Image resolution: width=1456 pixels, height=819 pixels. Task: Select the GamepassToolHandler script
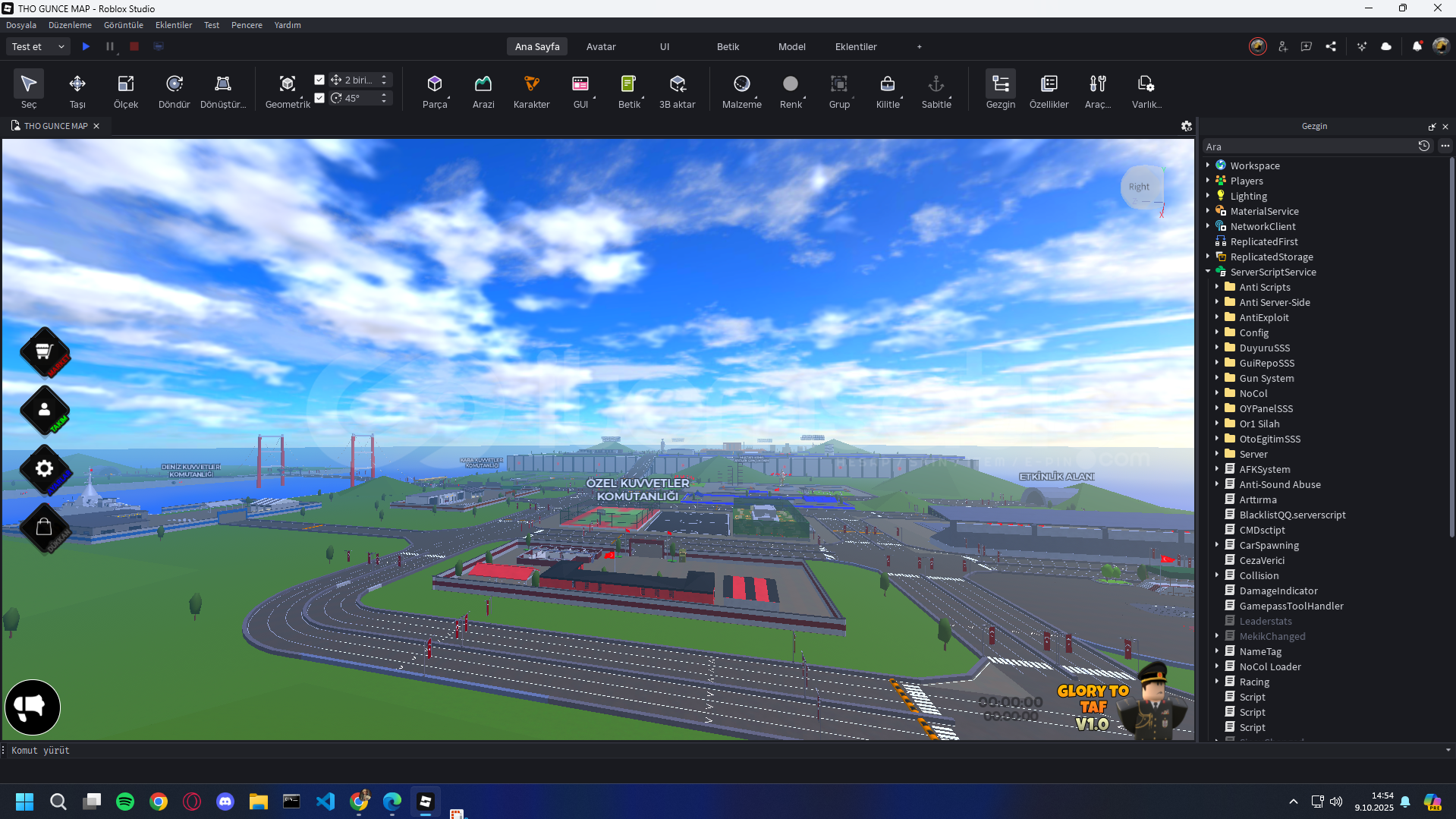point(1291,606)
